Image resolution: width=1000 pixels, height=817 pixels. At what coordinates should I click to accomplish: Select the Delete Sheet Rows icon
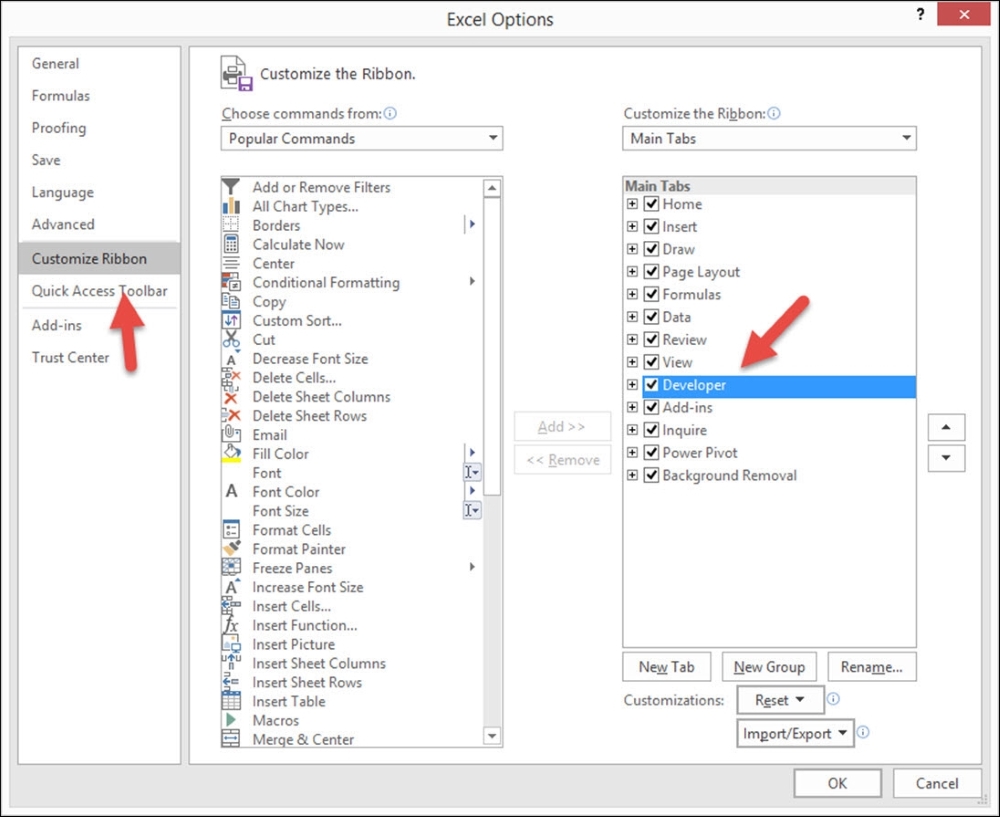pos(231,416)
